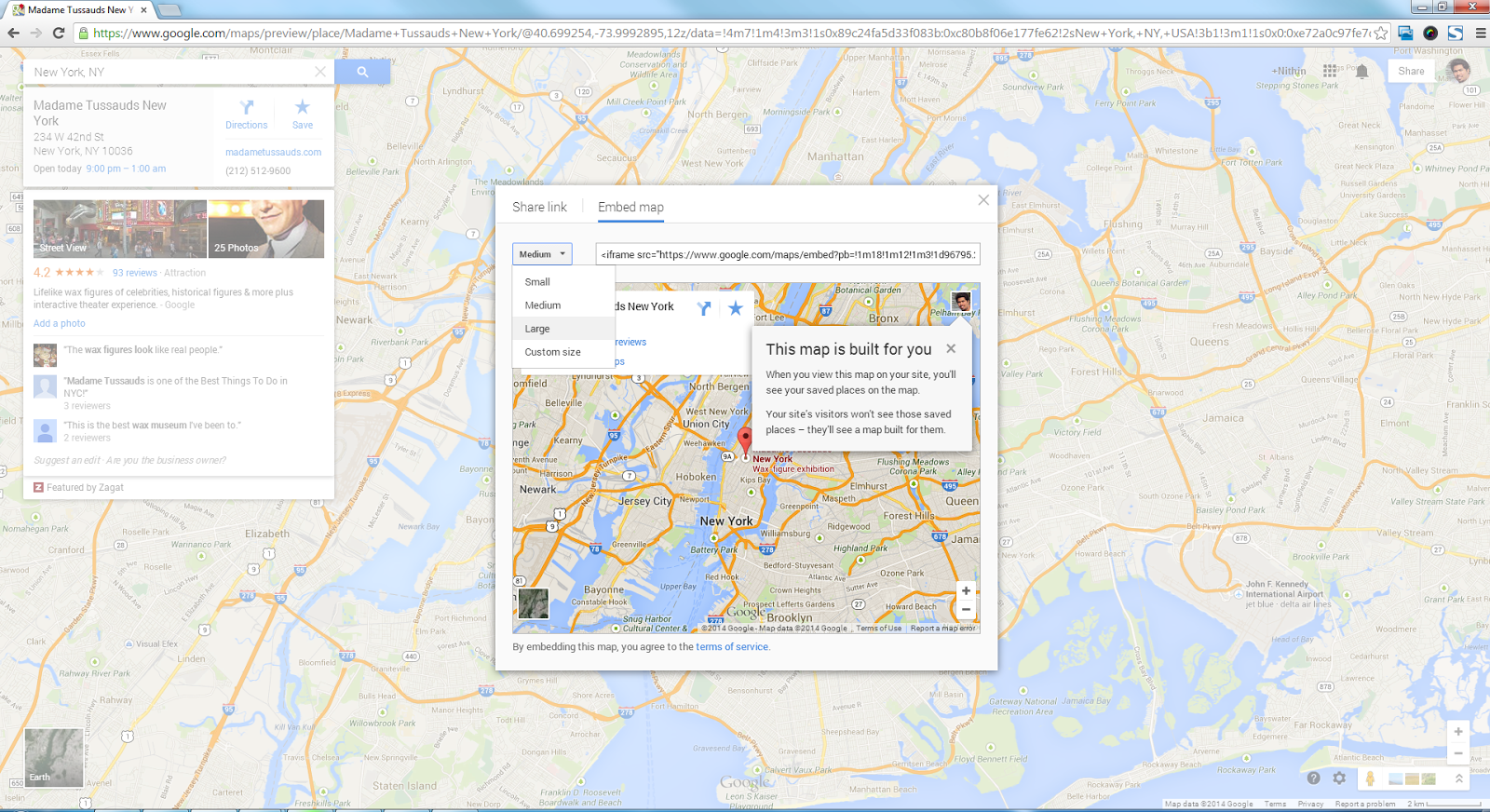Click the reviews link in embed preview
The height and width of the screenshot is (812, 1490).
(630, 342)
